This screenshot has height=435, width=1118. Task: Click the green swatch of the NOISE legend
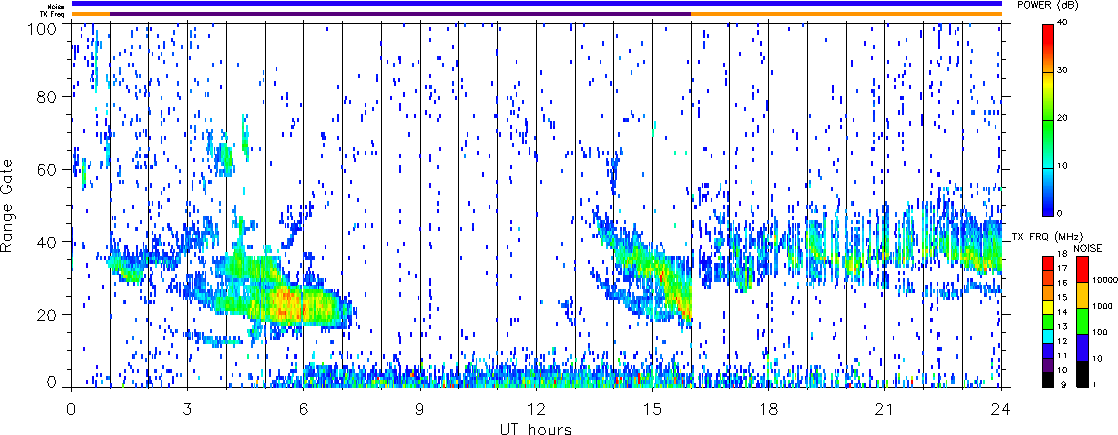pyautogui.click(x=1082, y=321)
